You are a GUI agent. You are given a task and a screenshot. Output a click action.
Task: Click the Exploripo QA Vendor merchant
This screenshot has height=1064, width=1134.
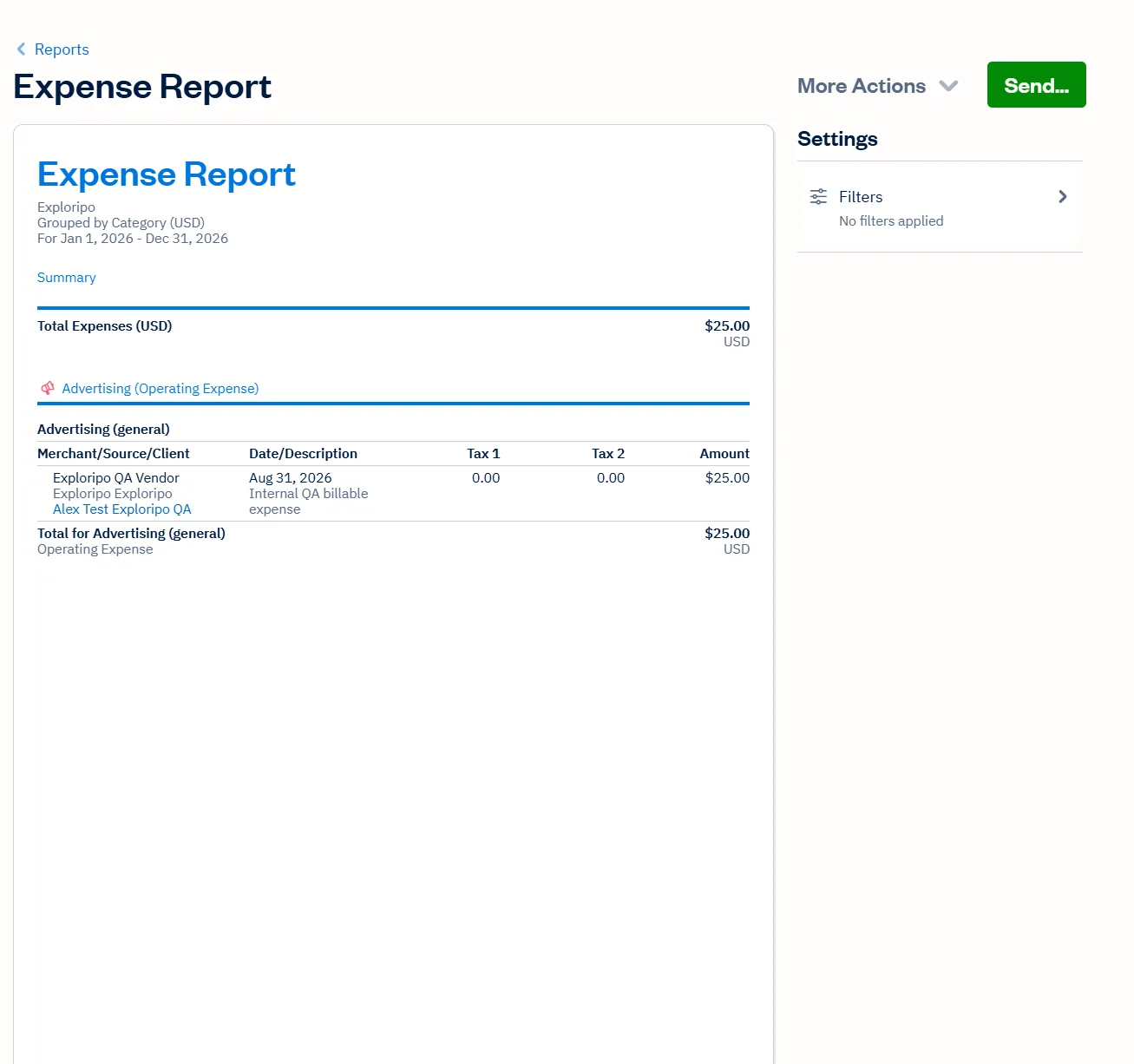[x=116, y=478]
